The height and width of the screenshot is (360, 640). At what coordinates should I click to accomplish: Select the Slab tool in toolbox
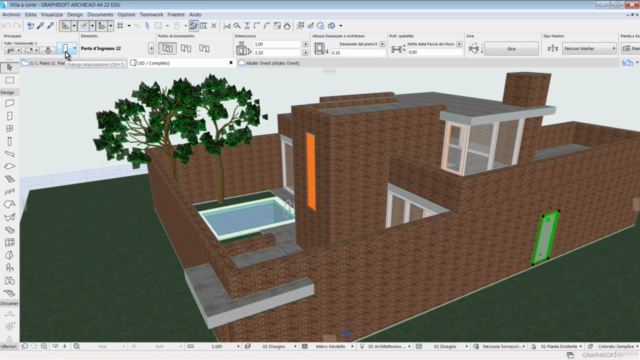[x=9, y=167]
